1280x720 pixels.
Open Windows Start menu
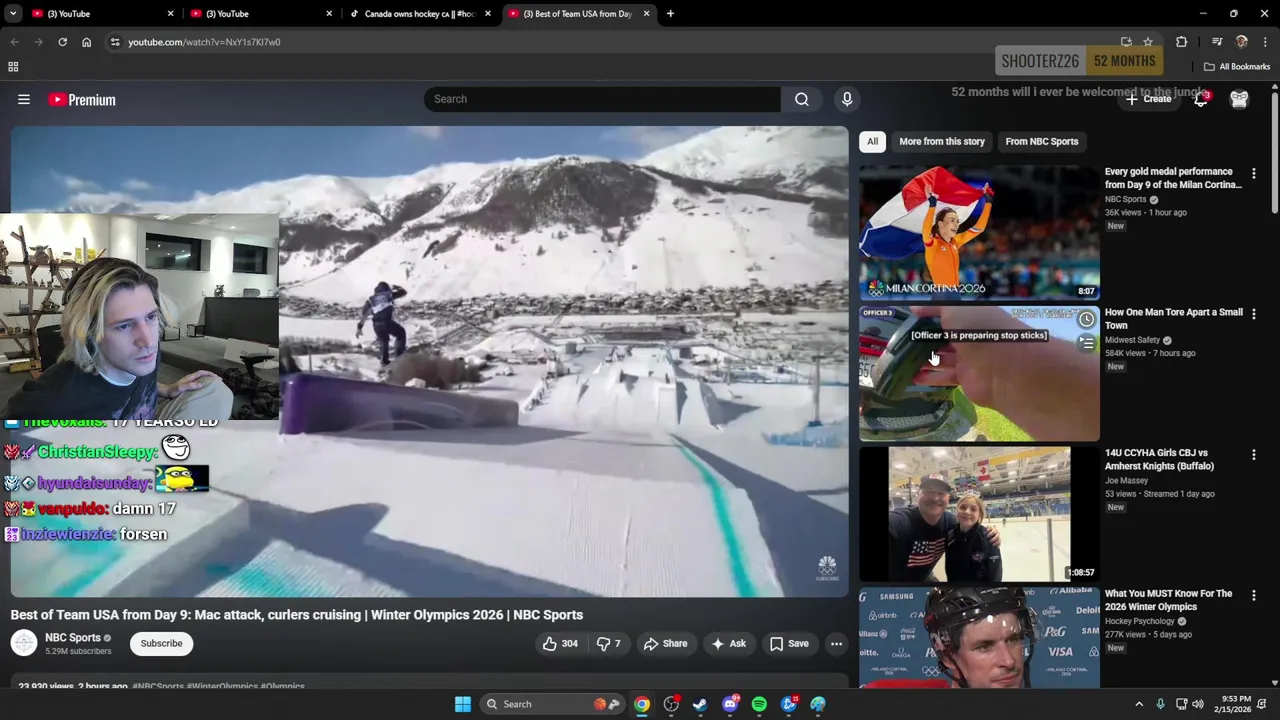[x=462, y=704]
